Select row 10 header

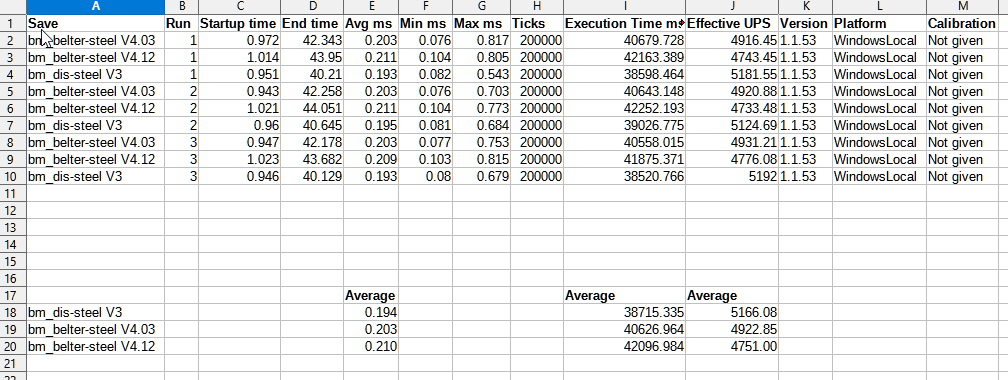tap(13, 176)
